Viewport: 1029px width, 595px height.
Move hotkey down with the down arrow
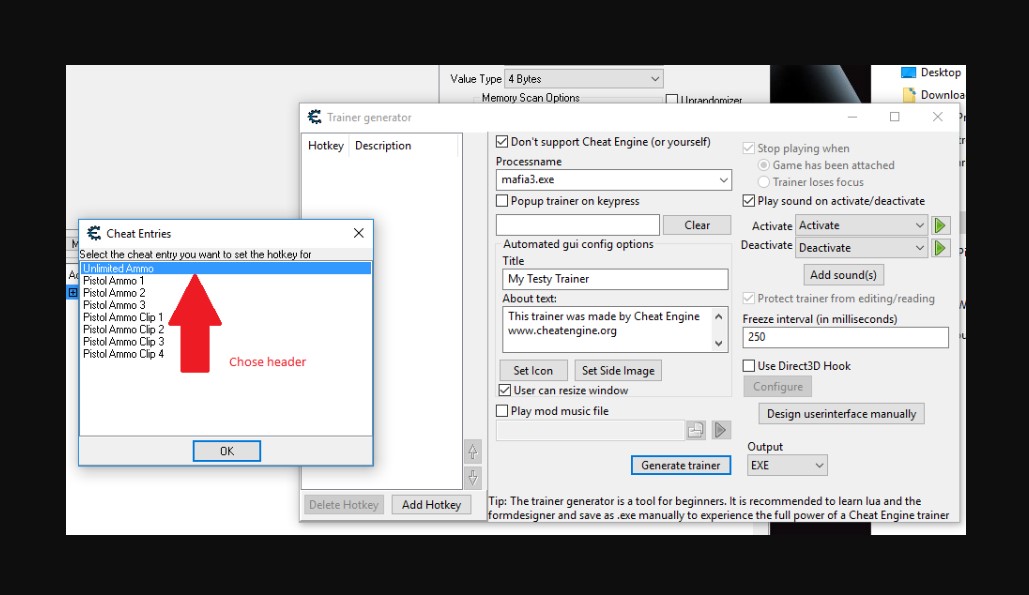[x=472, y=477]
